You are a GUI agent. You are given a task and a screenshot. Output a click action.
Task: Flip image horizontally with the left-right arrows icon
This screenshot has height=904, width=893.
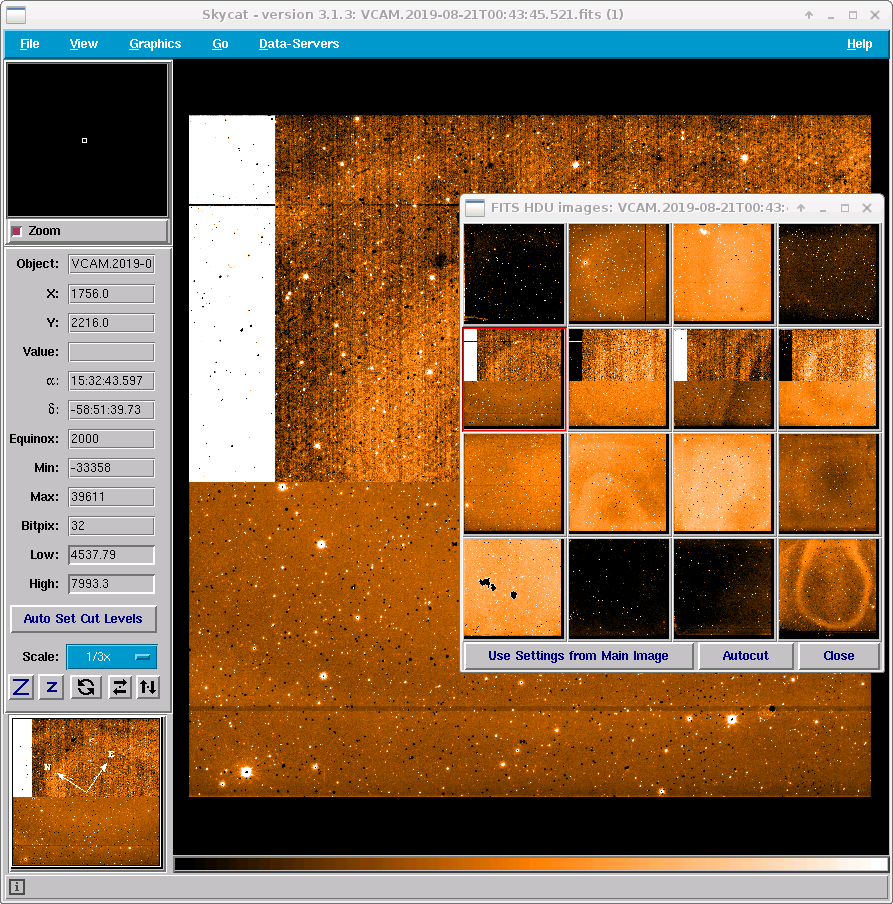click(119, 687)
